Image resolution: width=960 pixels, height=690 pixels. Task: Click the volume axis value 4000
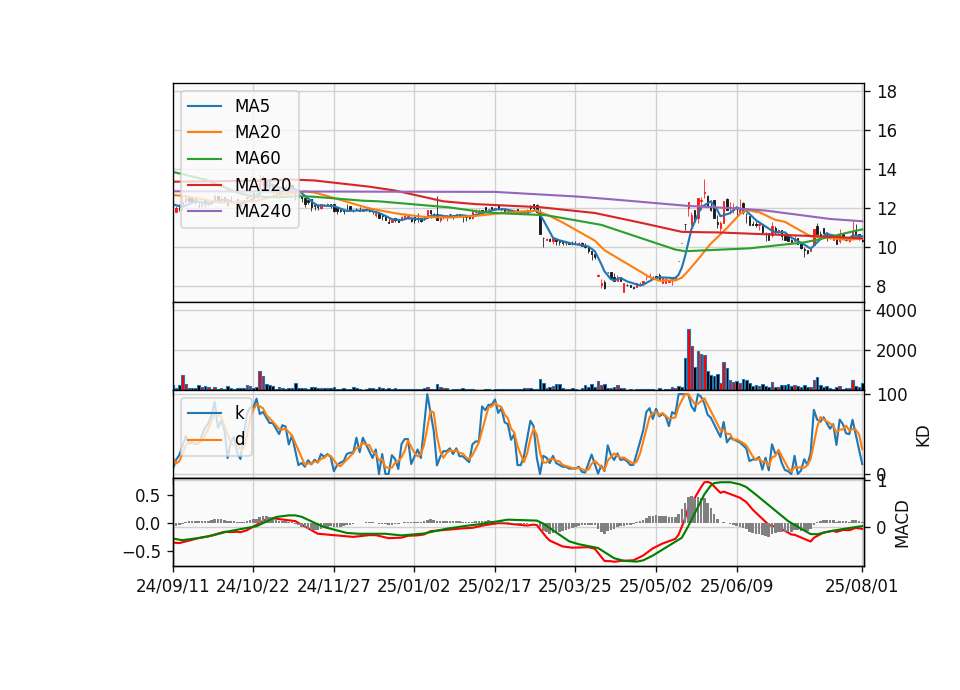896,311
